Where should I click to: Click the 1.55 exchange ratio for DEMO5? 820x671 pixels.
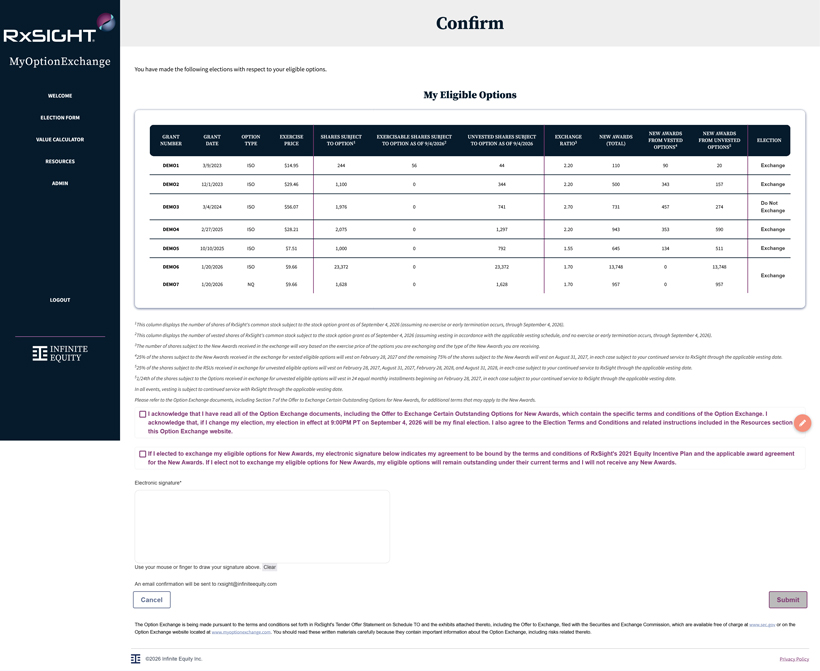568,249
